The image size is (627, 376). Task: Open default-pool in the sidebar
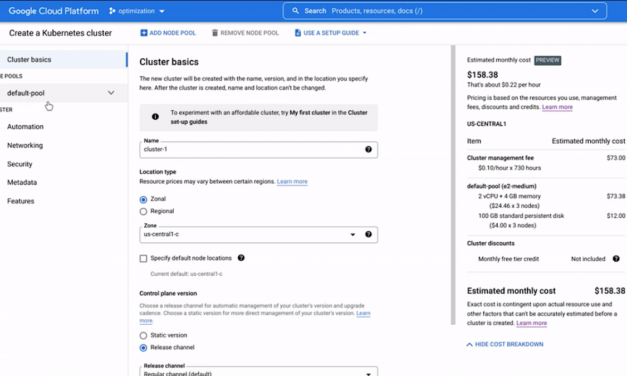[x=64, y=93]
